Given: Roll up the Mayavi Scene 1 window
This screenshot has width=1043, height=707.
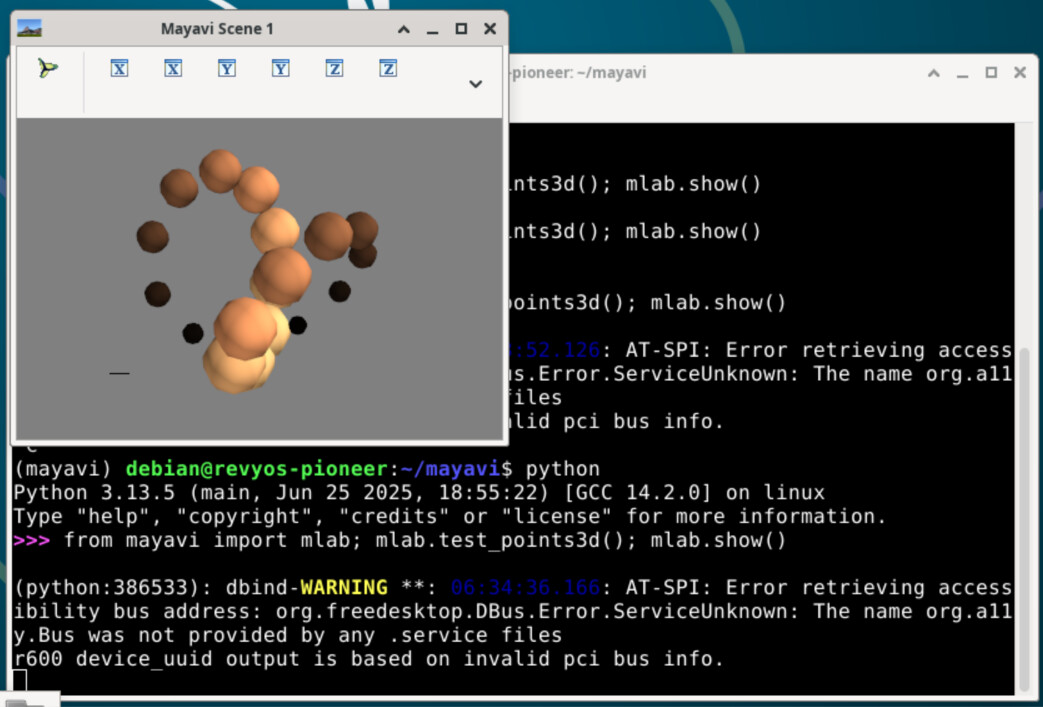Looking at the screenshot, I should tap(404, 29).
